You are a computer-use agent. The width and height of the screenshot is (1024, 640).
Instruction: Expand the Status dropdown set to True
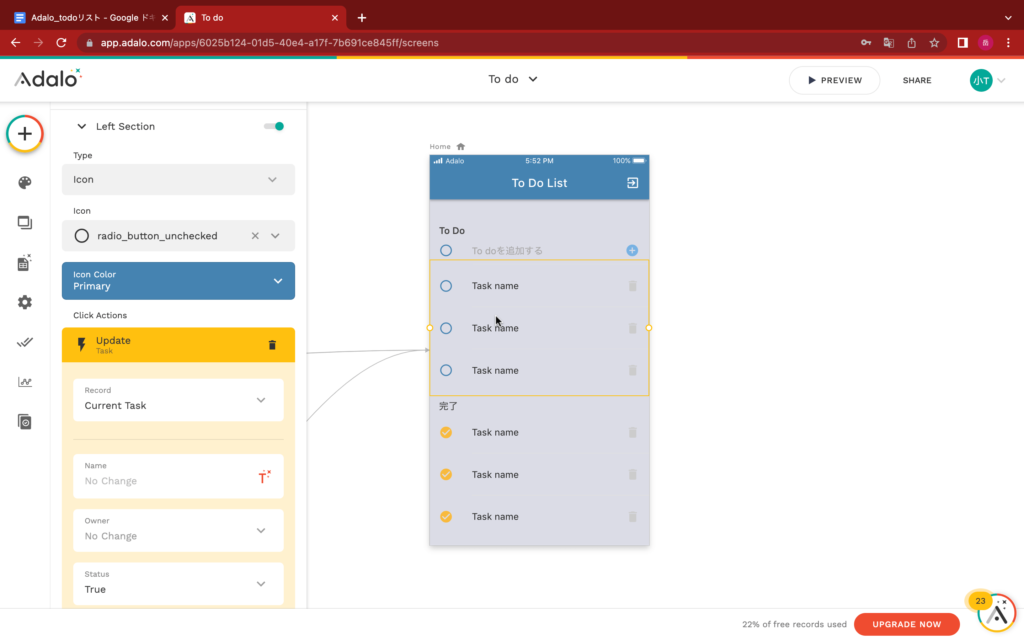178,583
